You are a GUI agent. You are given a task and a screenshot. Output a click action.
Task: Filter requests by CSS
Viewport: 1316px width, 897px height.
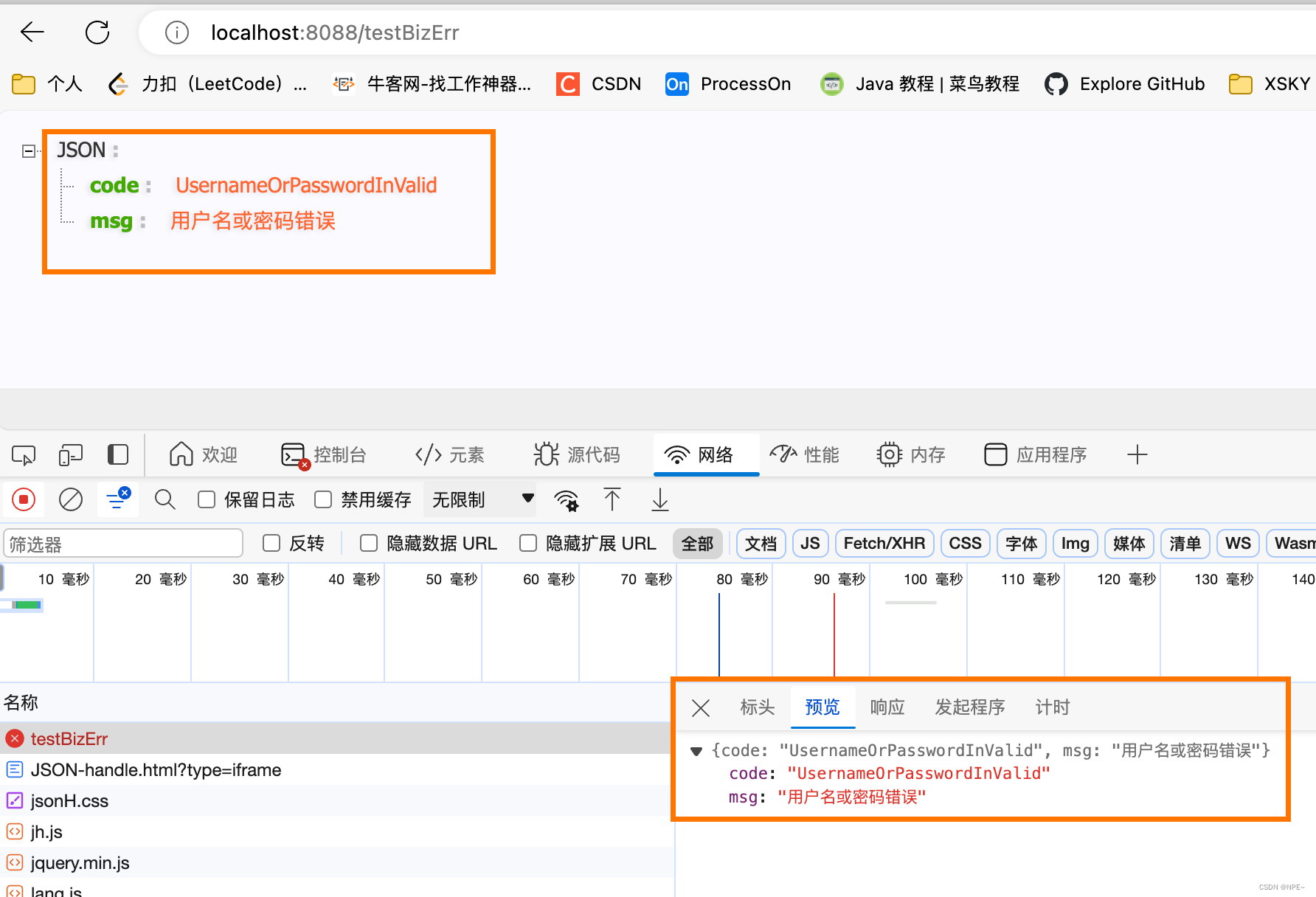click(x=965, y=544)
